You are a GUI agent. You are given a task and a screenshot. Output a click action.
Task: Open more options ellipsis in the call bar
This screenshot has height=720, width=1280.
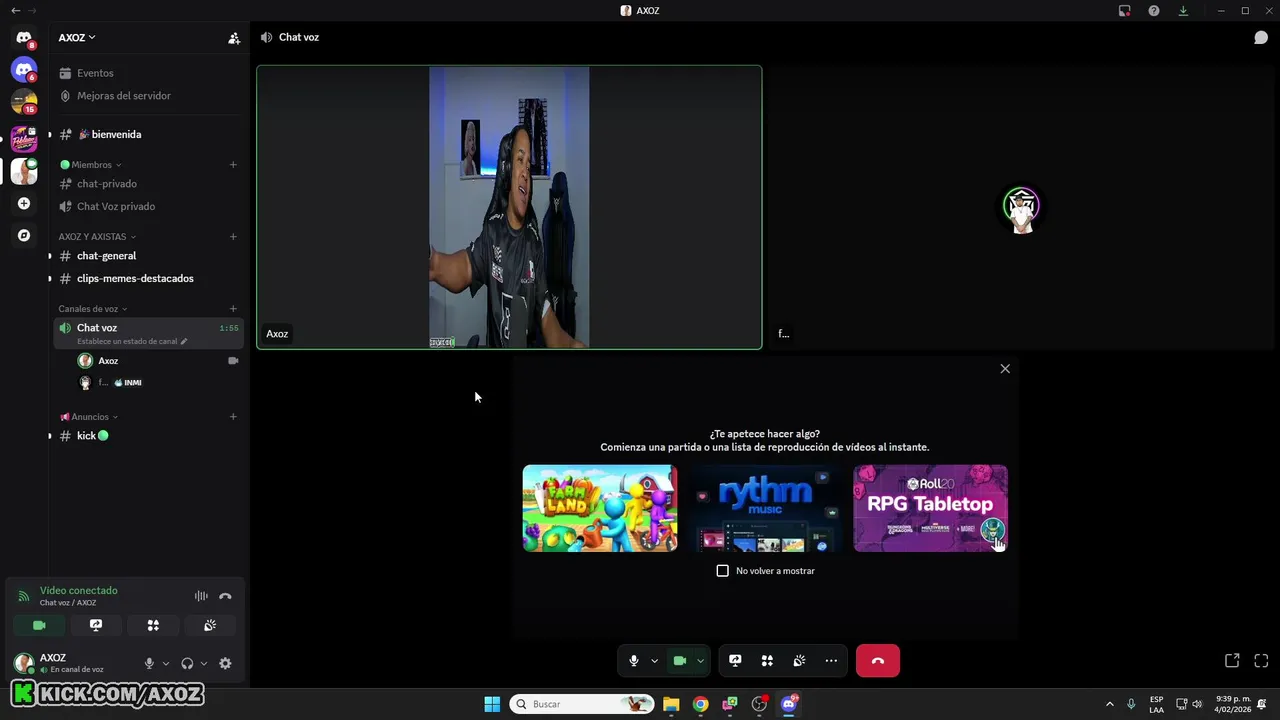tap(831, 661)
